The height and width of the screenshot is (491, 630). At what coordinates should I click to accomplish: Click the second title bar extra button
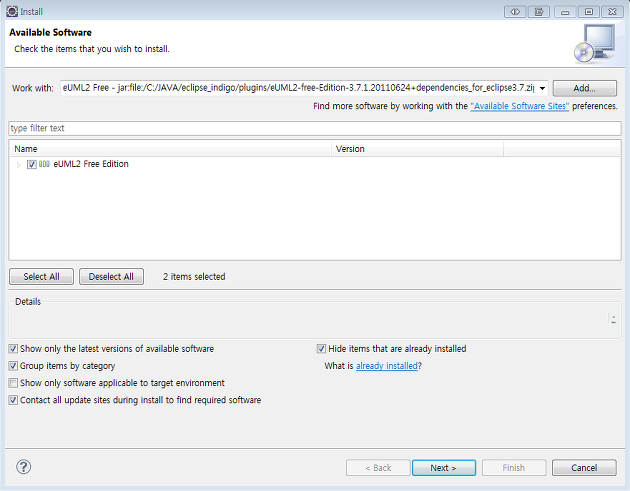pyautogui.click(x=539, y=12)
